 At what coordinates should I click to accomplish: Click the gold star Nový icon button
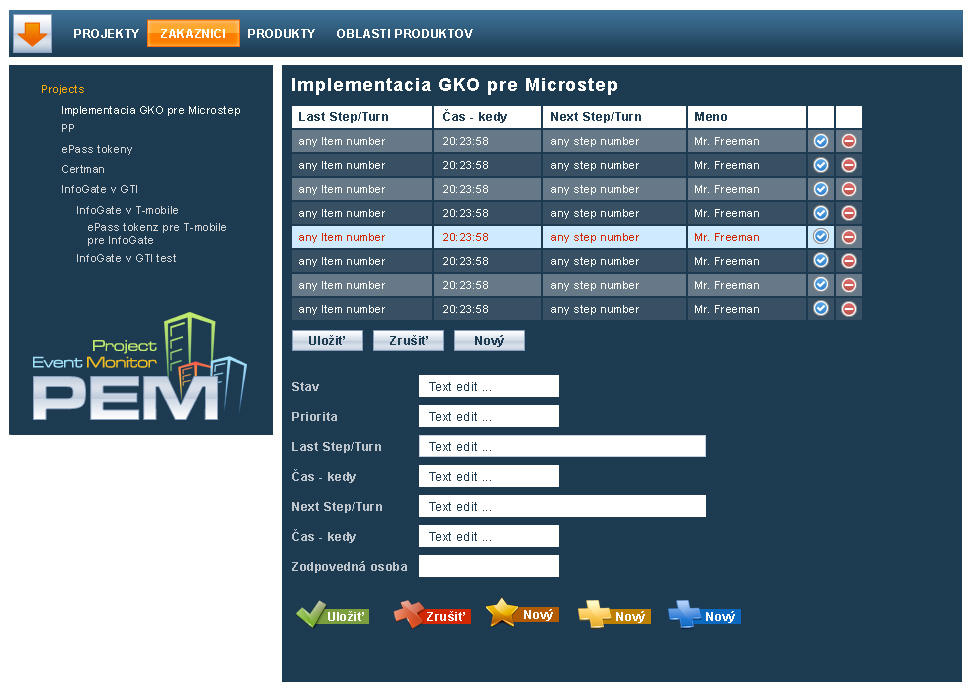pos(522,614)
